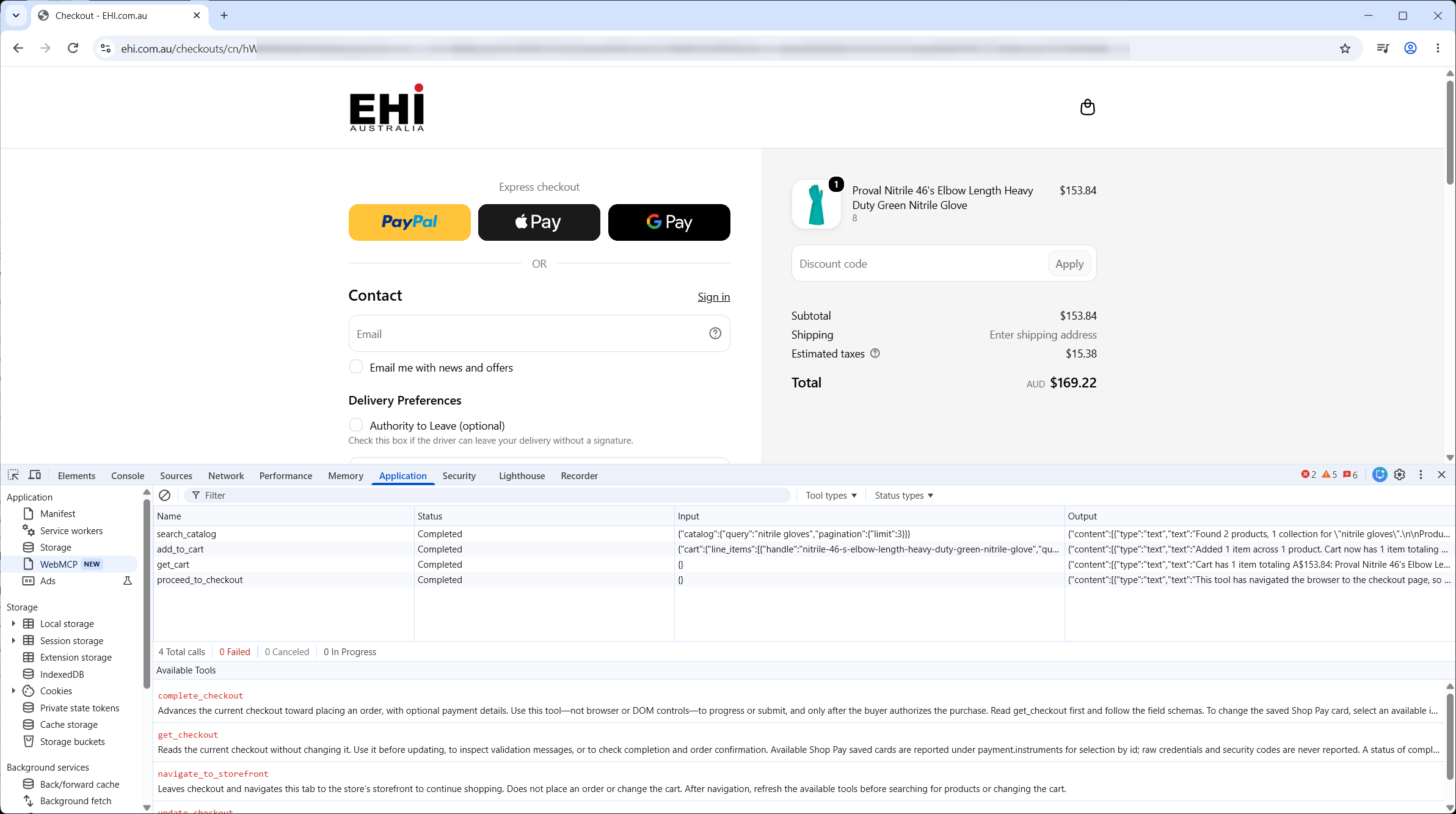The image size is (1456, 814).
Task: Pay with the PayPal button
Action: (x=409, y=222)
